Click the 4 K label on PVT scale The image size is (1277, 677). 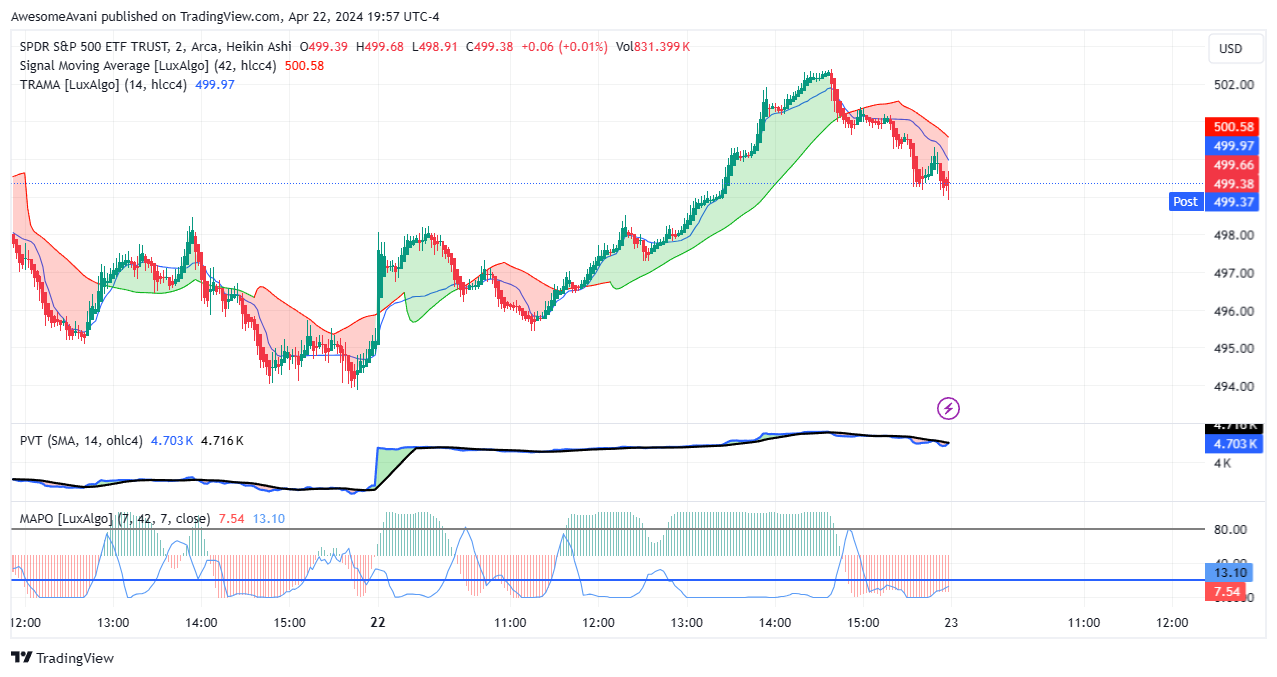(x=1223, y=463)
